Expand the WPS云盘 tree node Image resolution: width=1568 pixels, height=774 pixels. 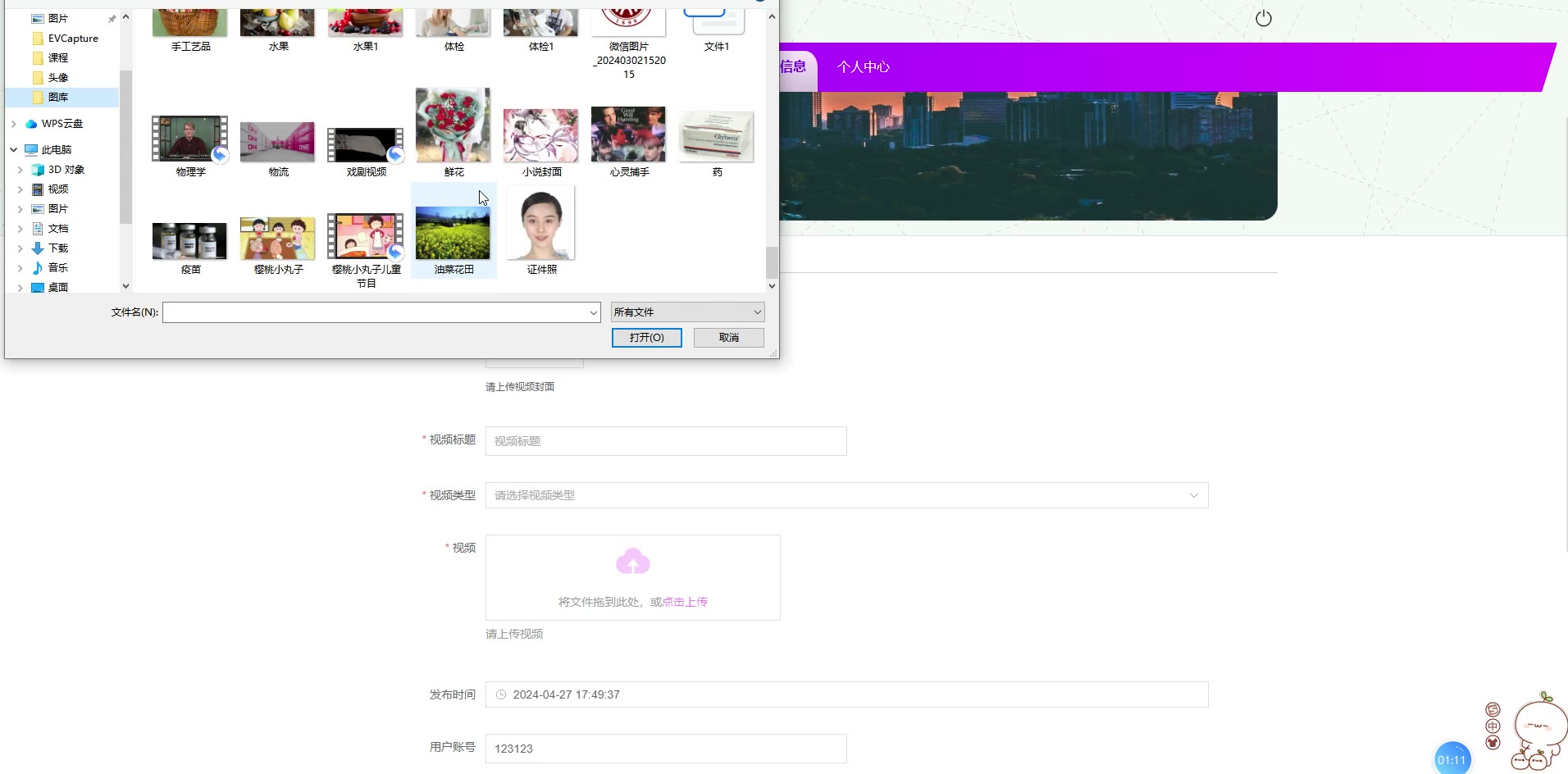pyautogui.click(x=13, y=124)
